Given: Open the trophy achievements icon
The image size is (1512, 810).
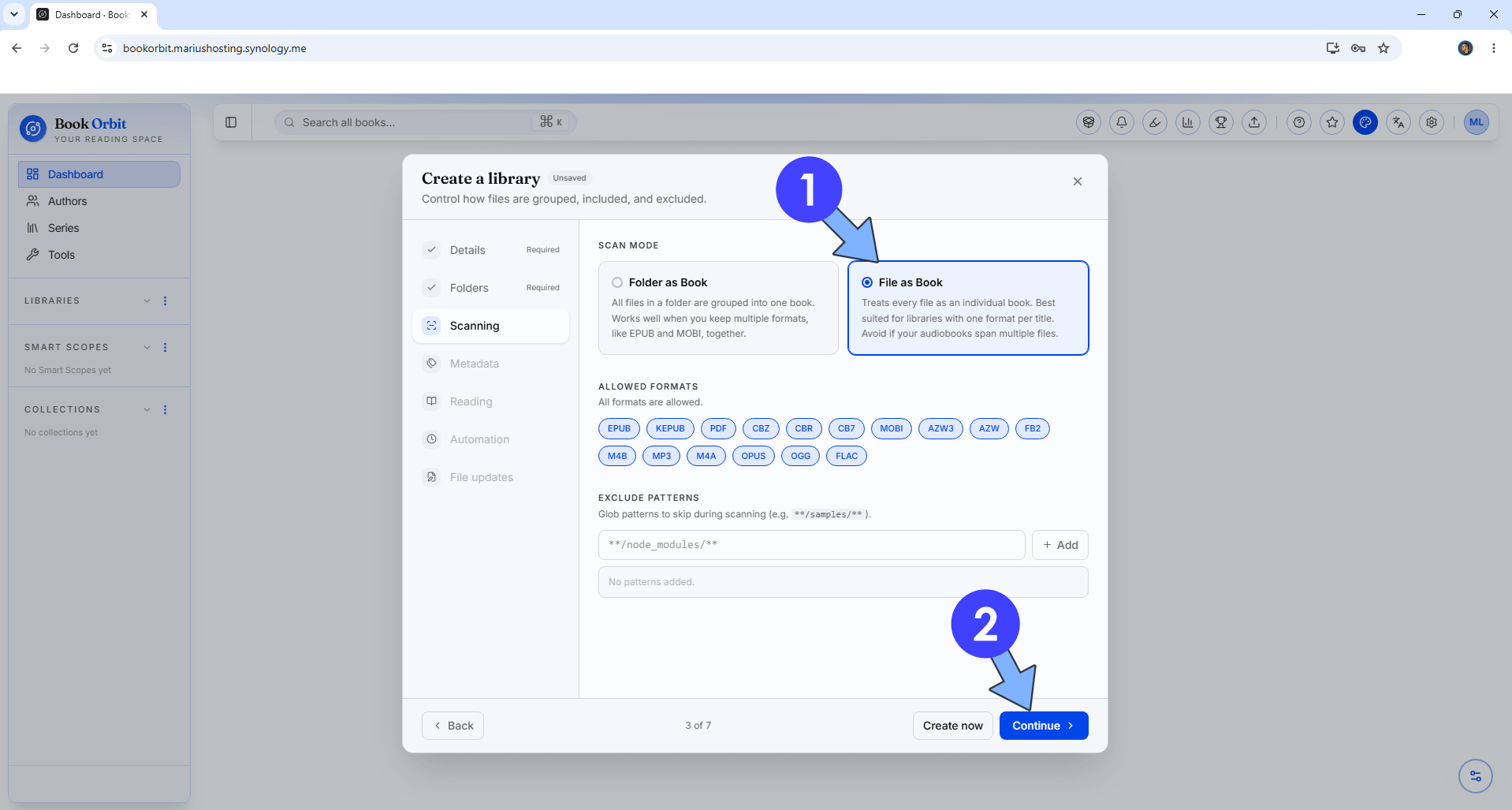Looking at the screenshot, I should (x=1221, y=122).
